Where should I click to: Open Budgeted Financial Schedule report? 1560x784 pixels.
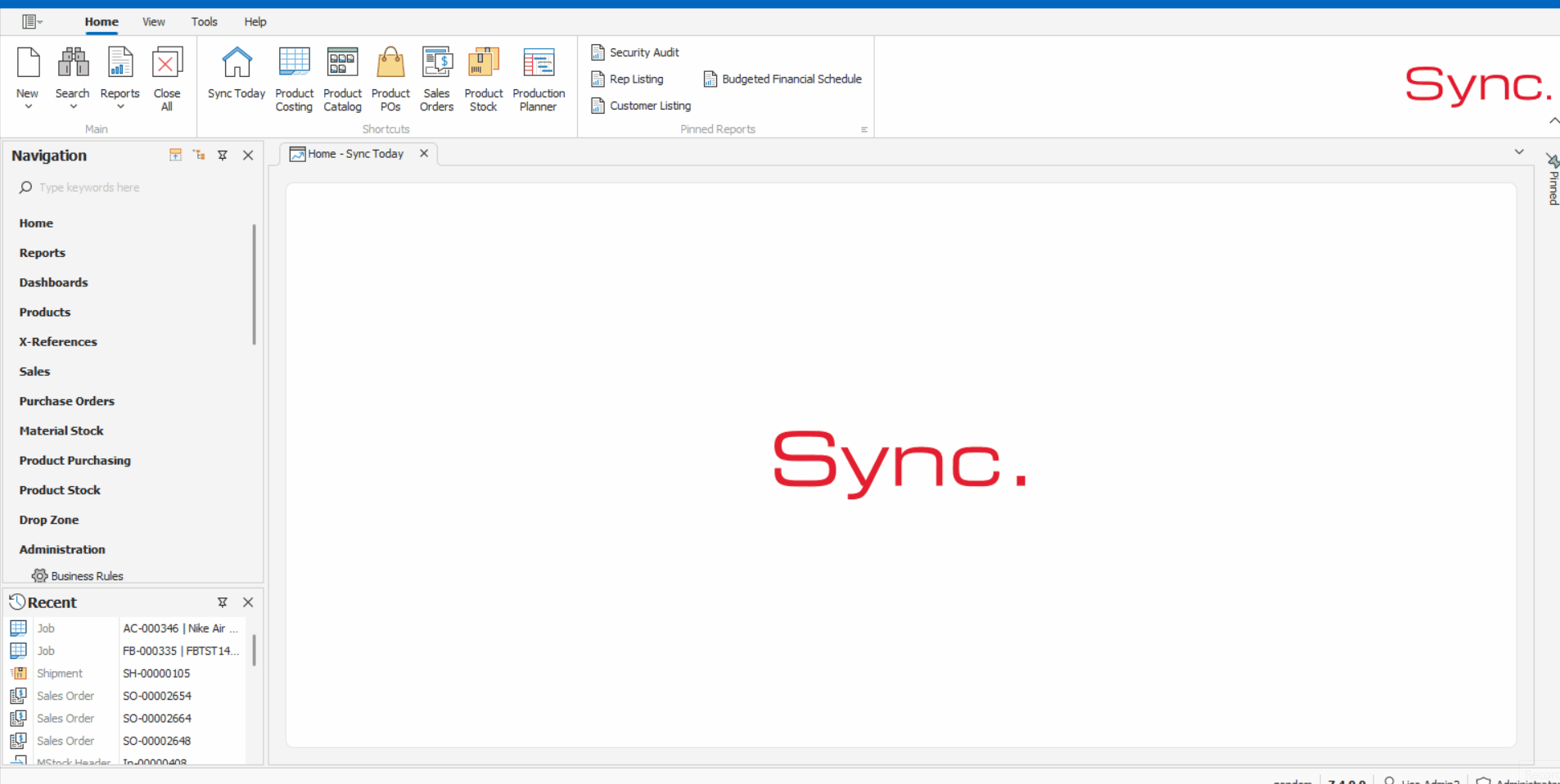click(782, 79)
